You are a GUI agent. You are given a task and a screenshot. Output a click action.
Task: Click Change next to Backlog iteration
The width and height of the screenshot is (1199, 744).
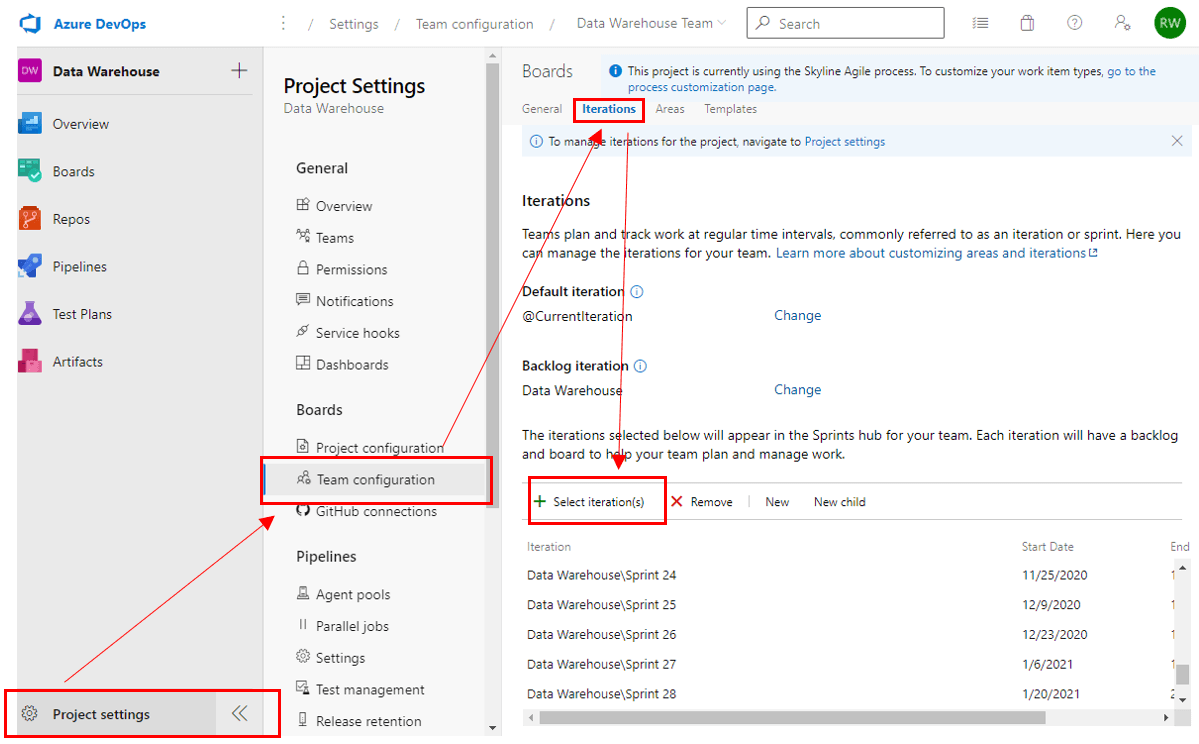(x=797, y=389)
